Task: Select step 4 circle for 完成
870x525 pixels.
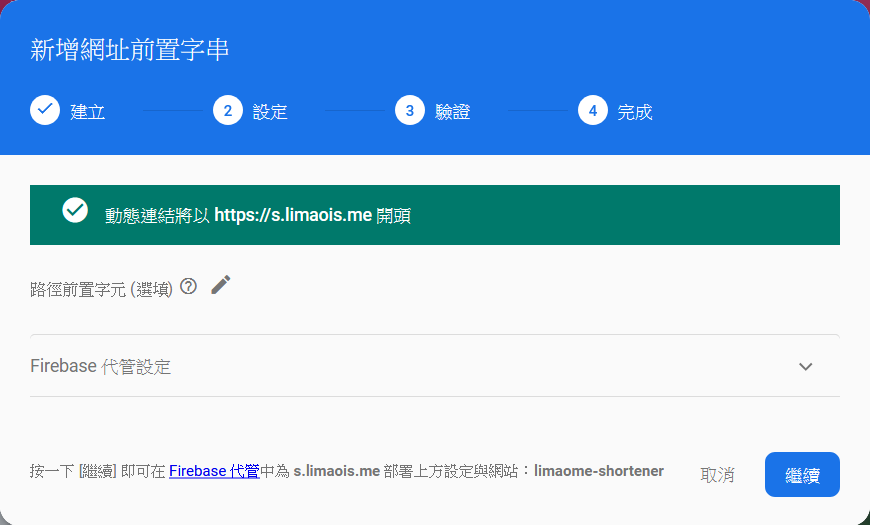Action: (x=593, y=110)
